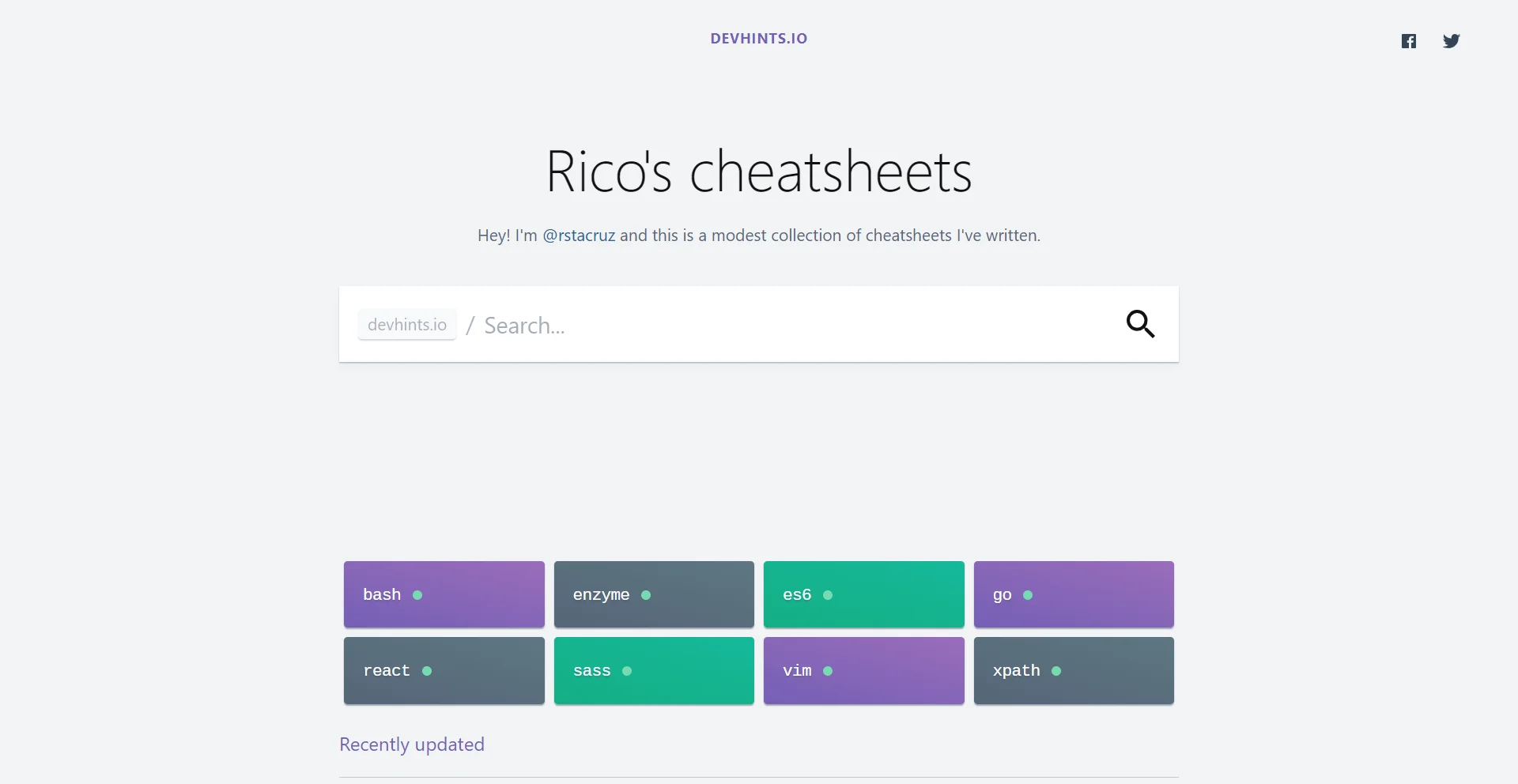Screen dimensions: 1518x784
Task: Open the go cheatsheet tile
Action: tap(1074, 594)
